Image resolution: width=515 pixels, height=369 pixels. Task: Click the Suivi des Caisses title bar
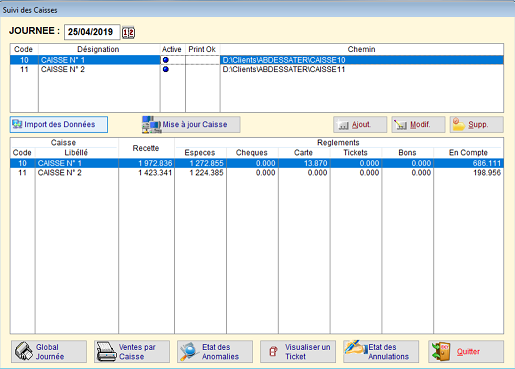click(x=257, y=10)
